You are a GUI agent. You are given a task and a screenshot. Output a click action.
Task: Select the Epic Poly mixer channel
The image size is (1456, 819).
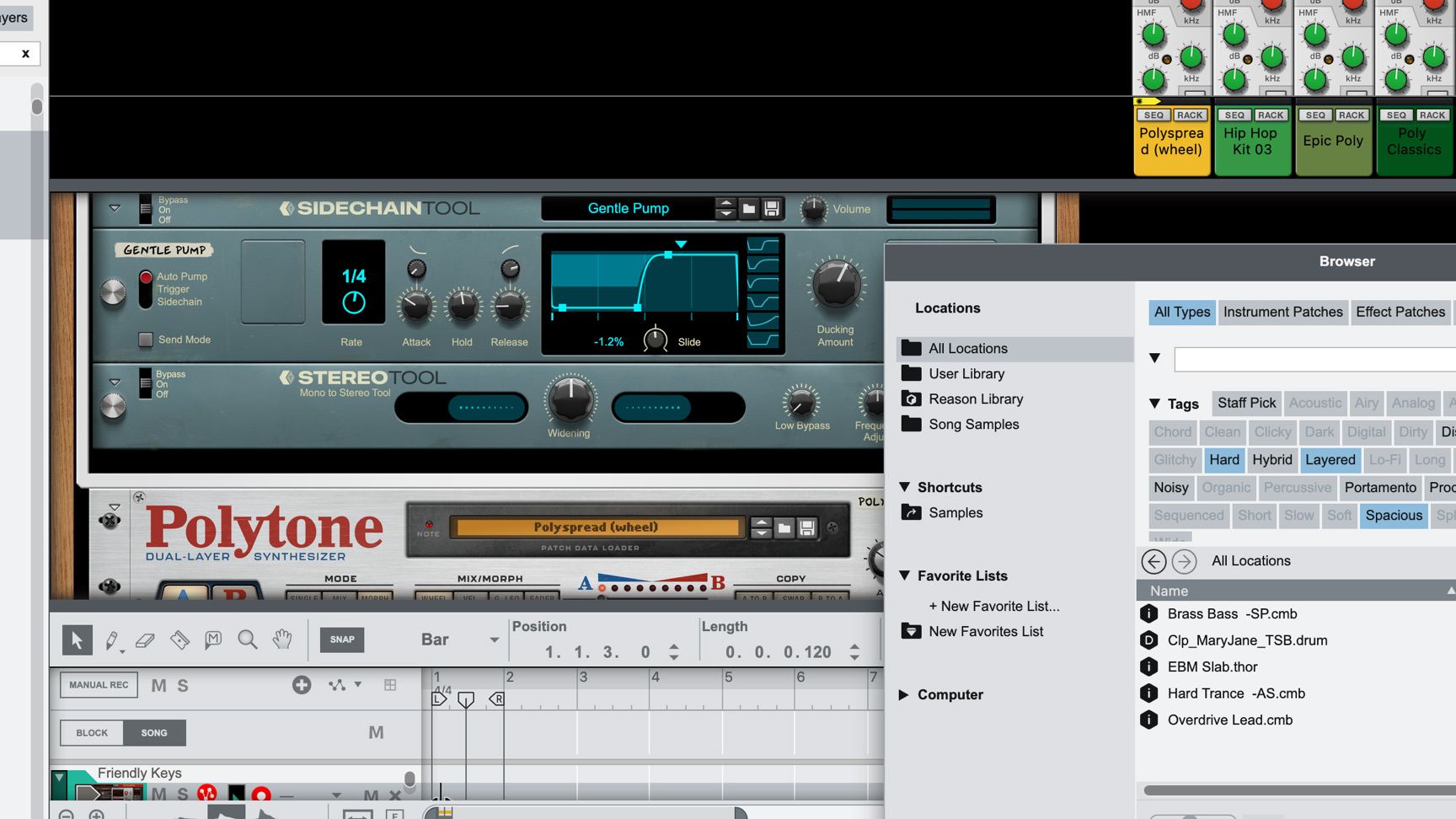[1333, 141]
